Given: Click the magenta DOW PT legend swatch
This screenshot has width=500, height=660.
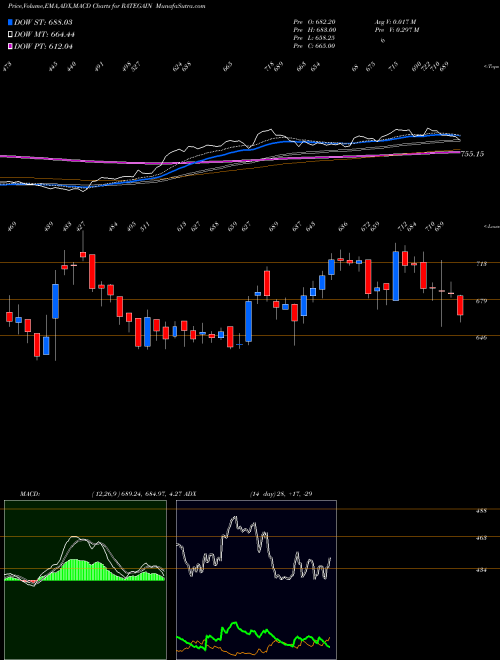Looking at the screenshot, I should pos(10,46).
